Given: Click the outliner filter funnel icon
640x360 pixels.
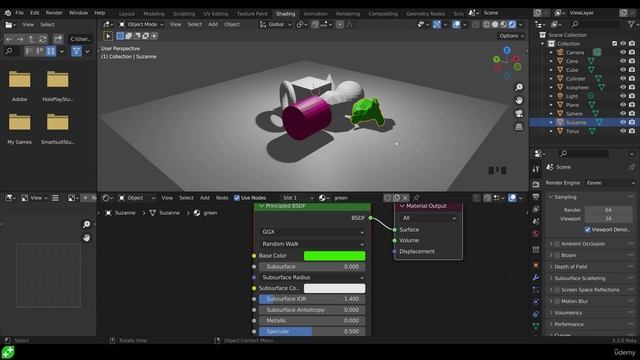Looking at the screenshot, I should (x=631, y=24).
